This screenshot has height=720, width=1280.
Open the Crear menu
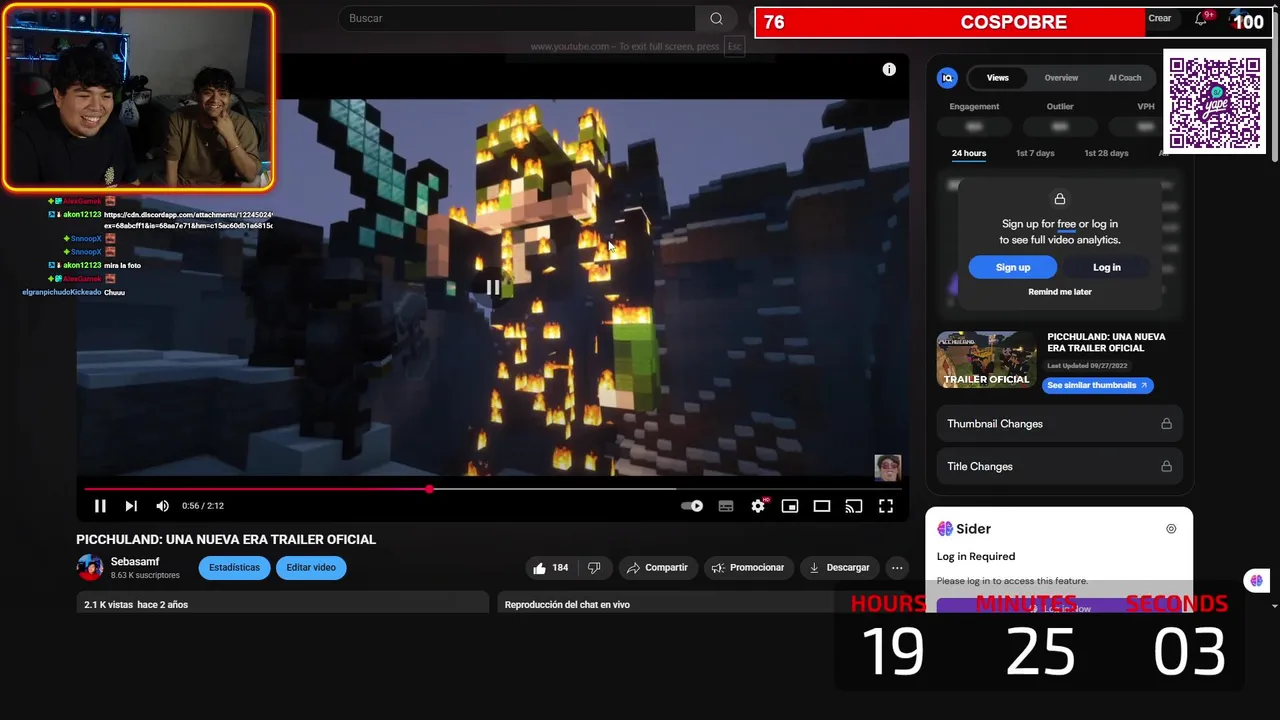[1160, 18]
